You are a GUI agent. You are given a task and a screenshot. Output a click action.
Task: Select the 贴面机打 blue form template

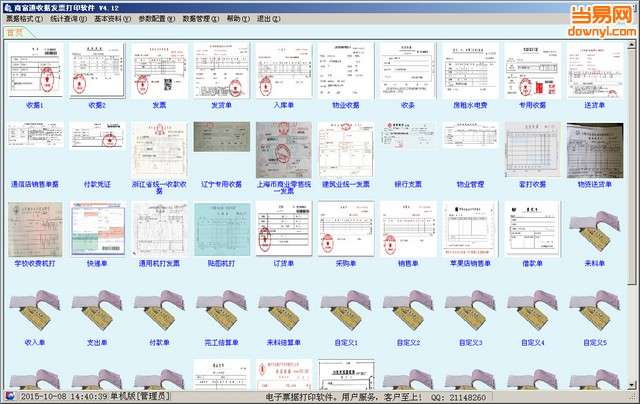point(222,229)
